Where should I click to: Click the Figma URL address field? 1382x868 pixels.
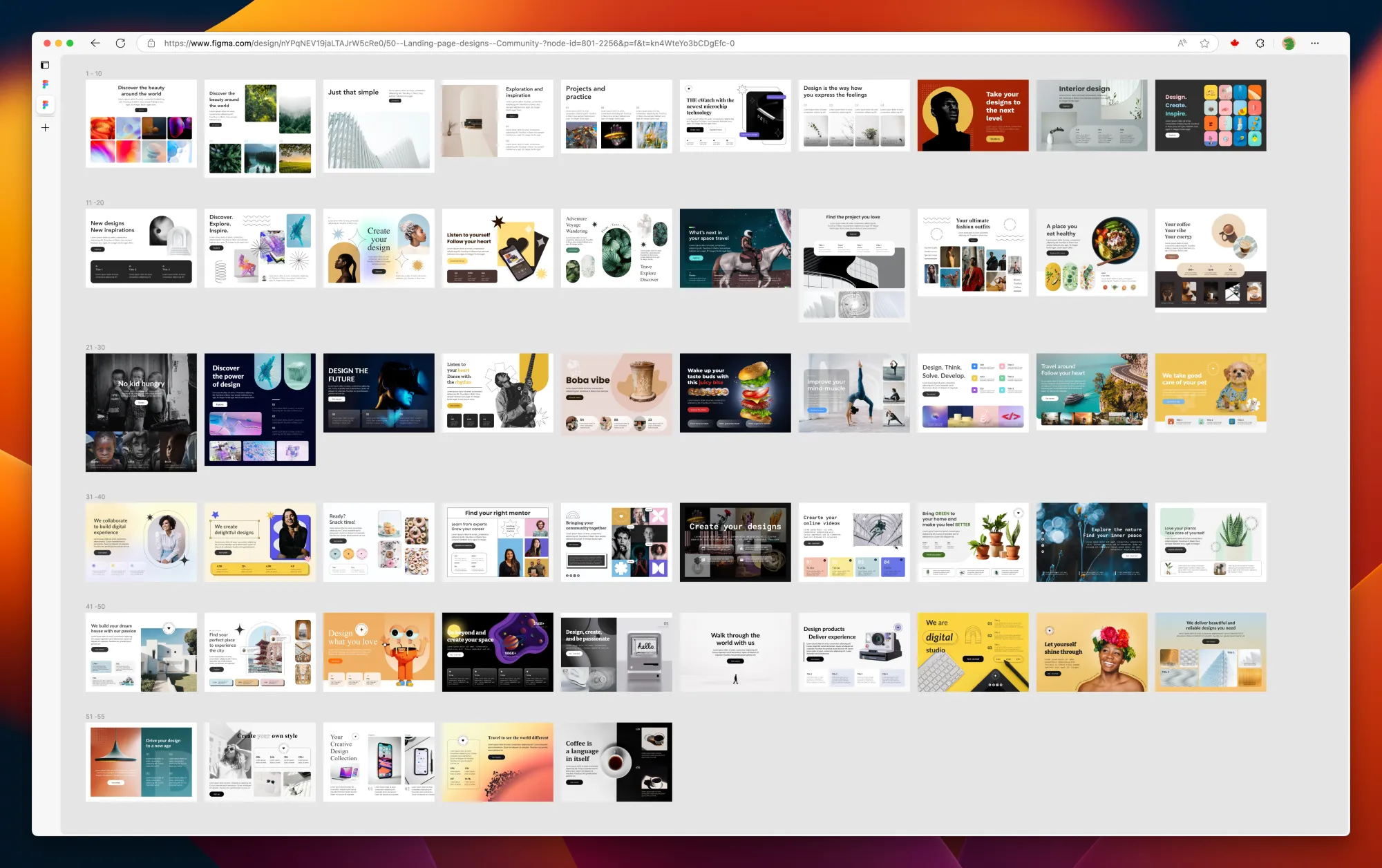click(x=449, y=43)
